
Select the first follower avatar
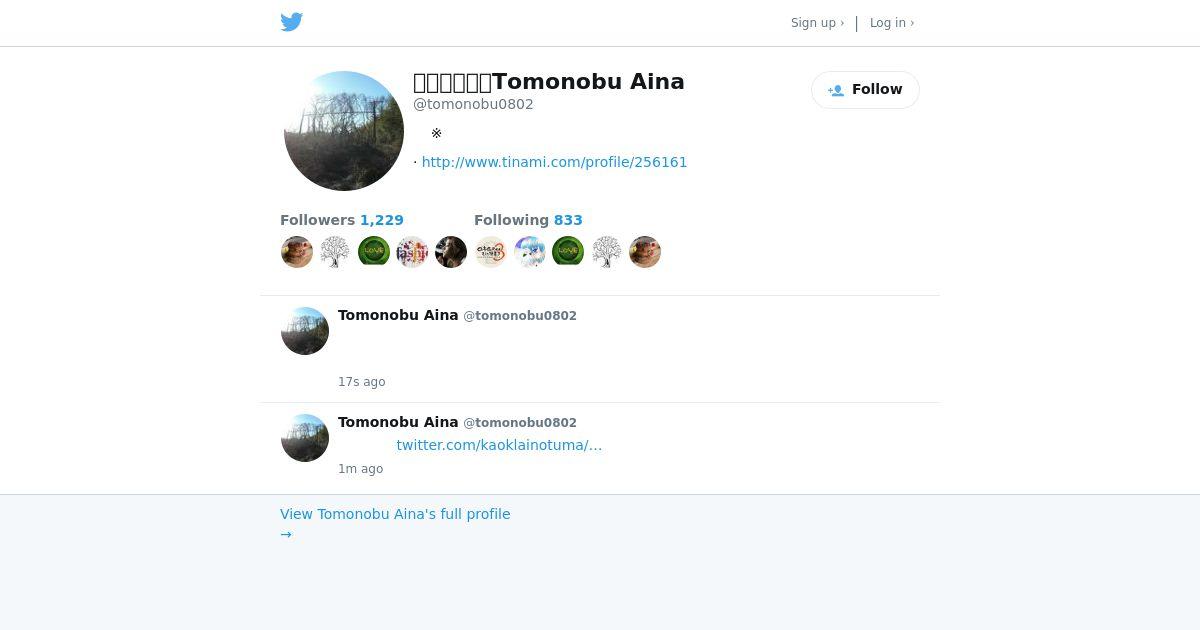tap(297, 252)
